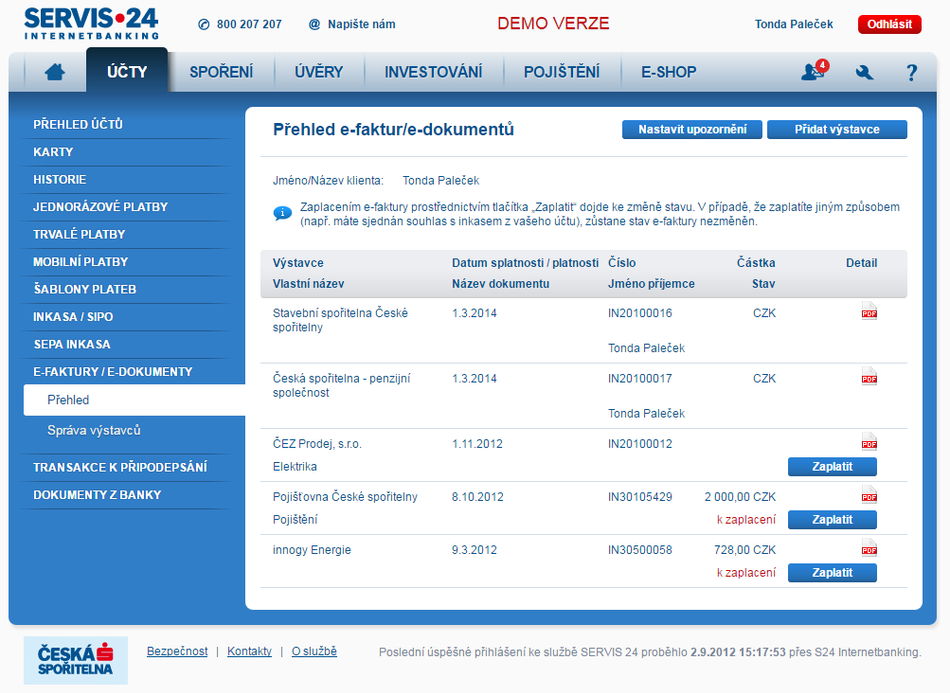Click the @ icon next to Napište nám

[x=314, y=24]
